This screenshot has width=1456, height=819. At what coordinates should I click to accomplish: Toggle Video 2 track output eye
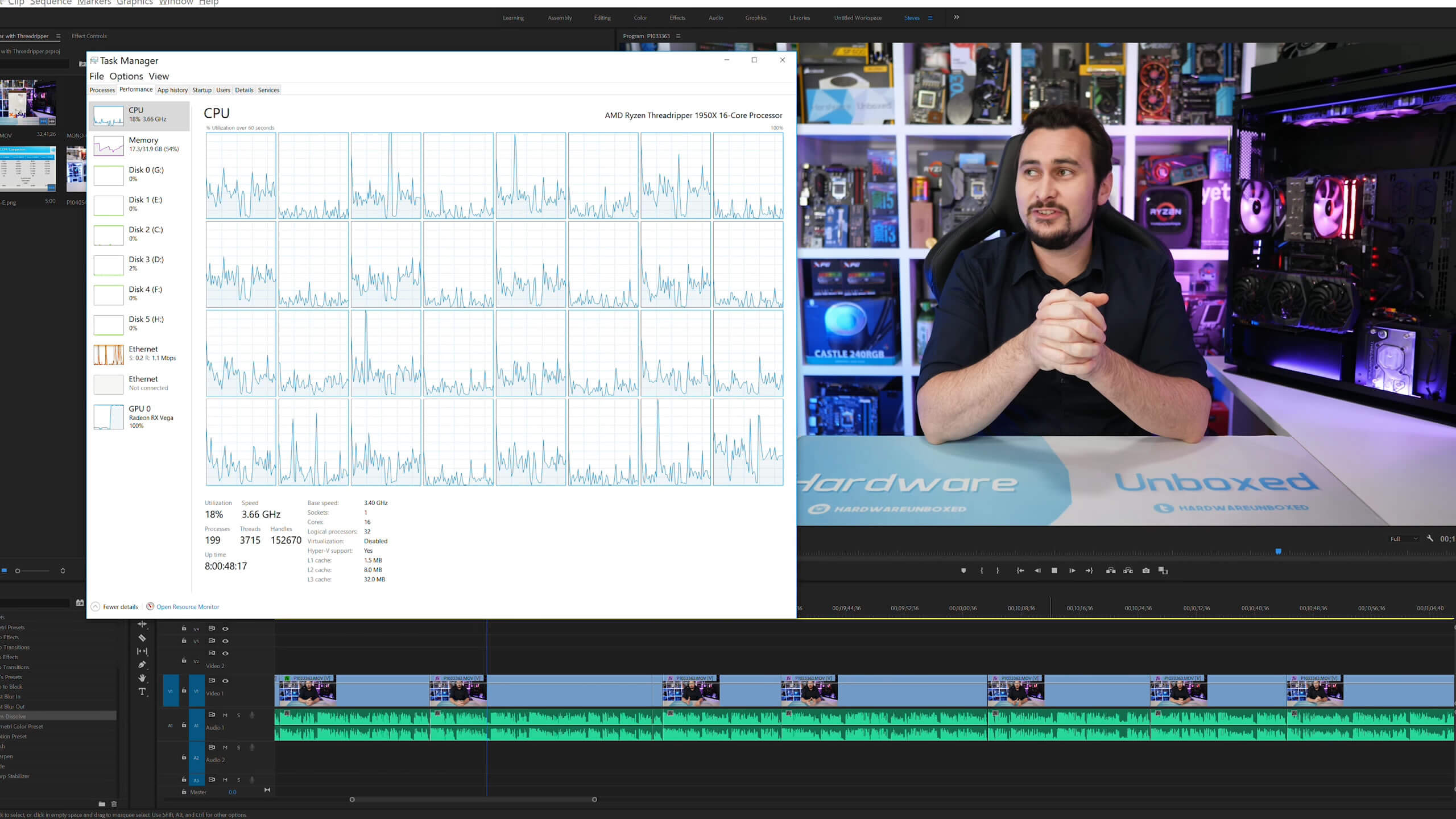pyautogui.click(x=225, y=653)
